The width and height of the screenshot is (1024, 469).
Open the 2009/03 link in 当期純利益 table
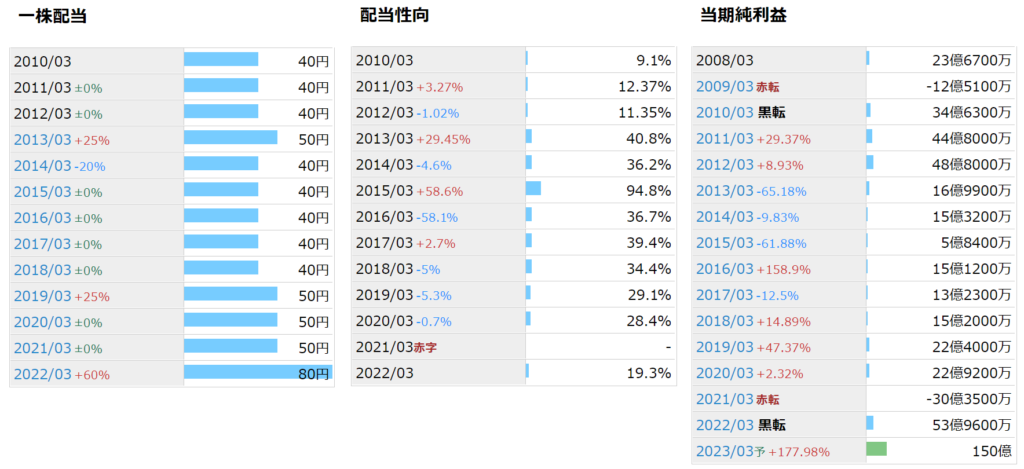(725, 86)
